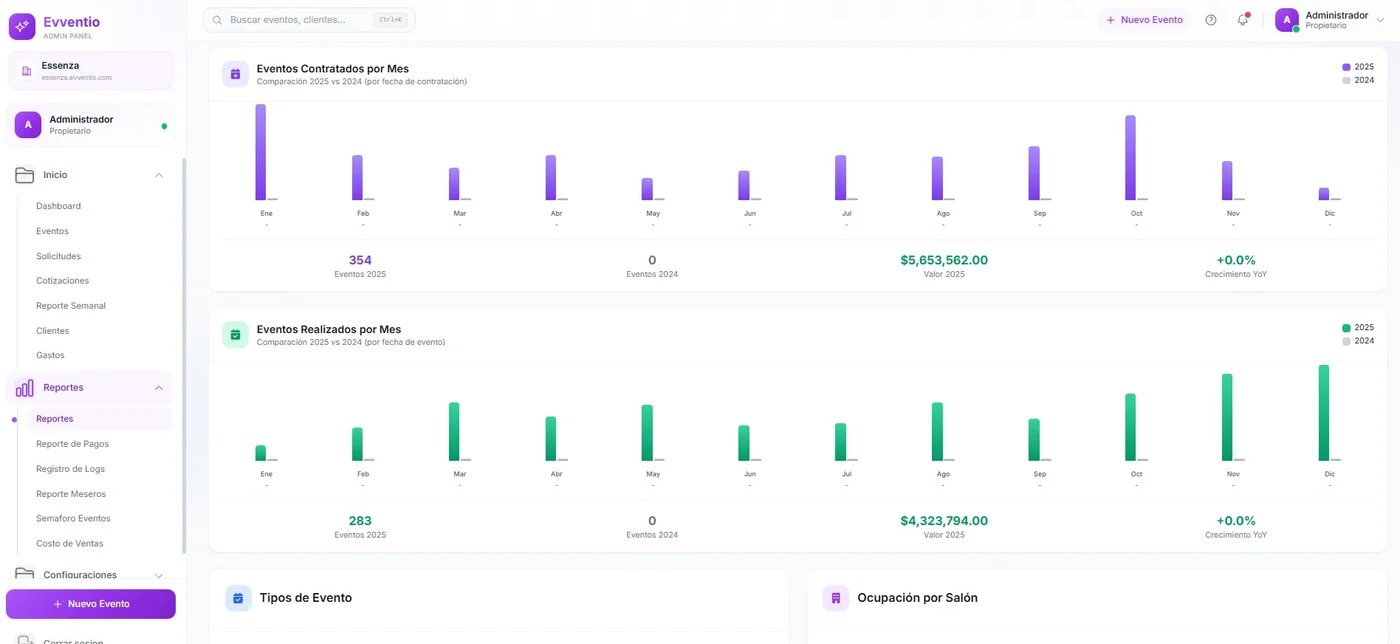Click Nuevo Evento button in top bar
The width and height of the screenshot is (1400, 644).
coord(1144,20)
